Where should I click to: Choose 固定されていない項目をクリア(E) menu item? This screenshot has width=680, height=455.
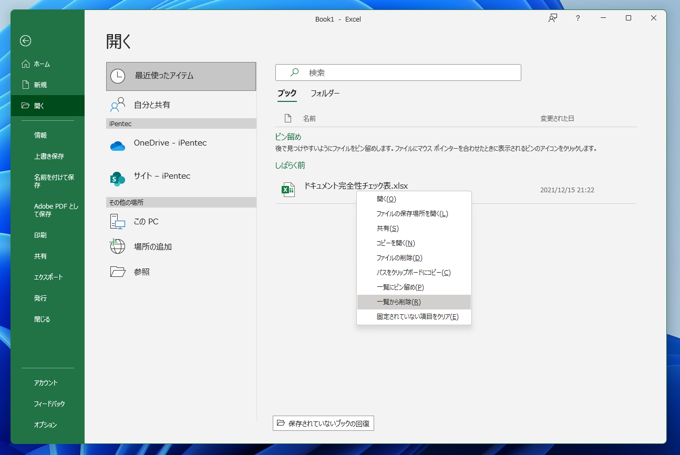click(414, 317)
